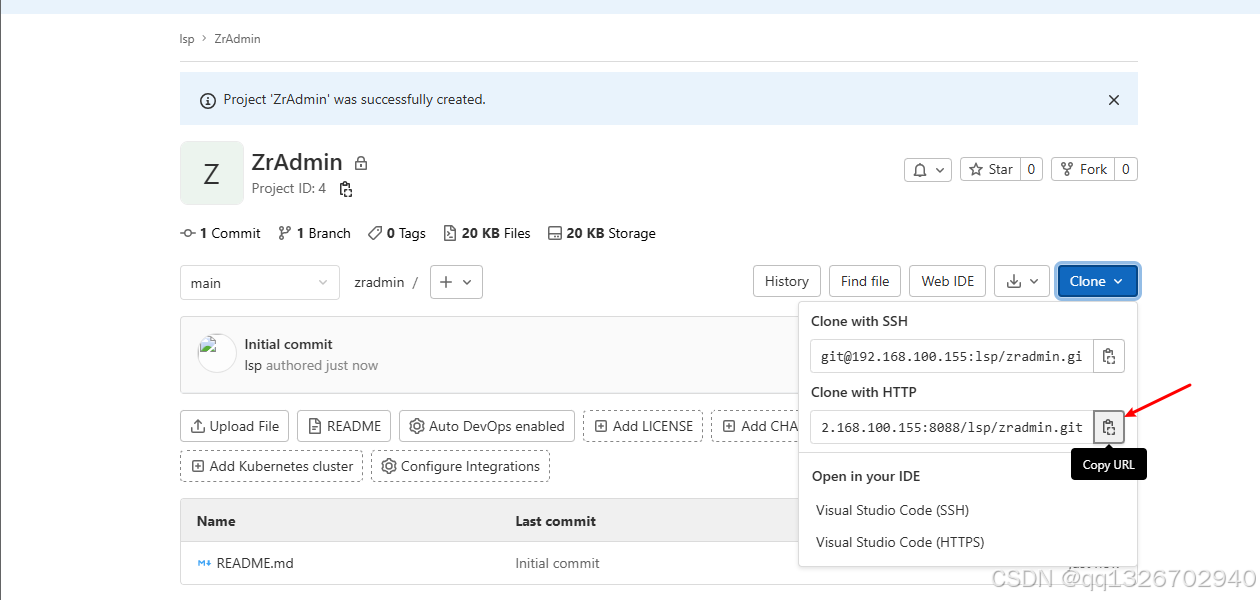This screenshot has height=600, width=1260.
Task: Expand the plus menu to create new file
Action: point(455,281)
